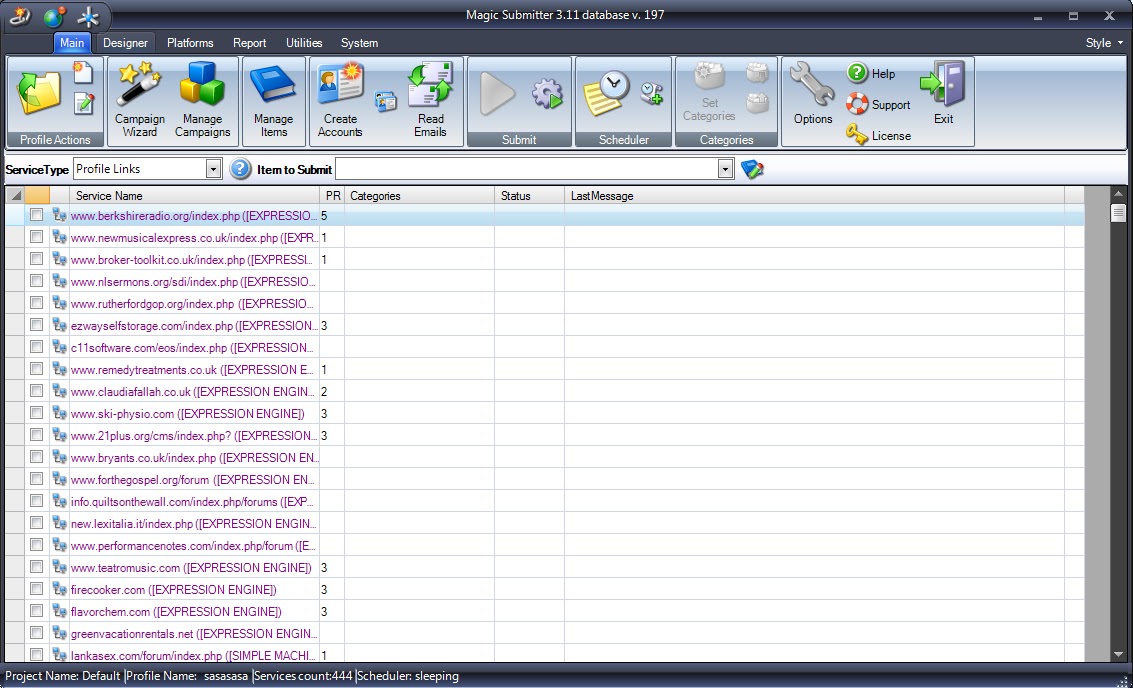Expand the Item to Submit dropdown arrow
The width and height of the screenshot is (1133, 688).
(x=725, y=169)
